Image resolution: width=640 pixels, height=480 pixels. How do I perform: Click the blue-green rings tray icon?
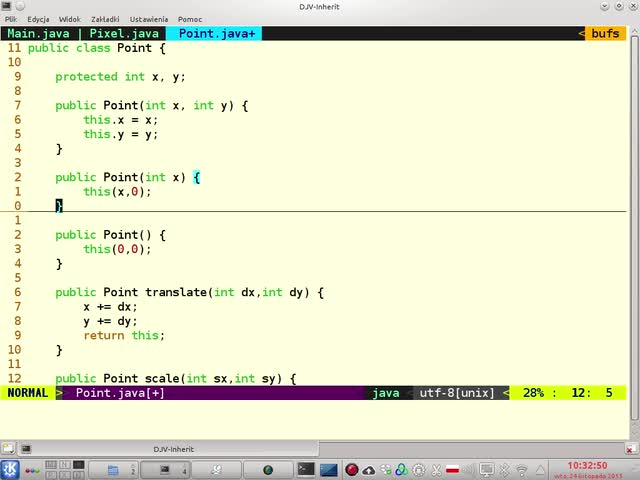point(402,470)
